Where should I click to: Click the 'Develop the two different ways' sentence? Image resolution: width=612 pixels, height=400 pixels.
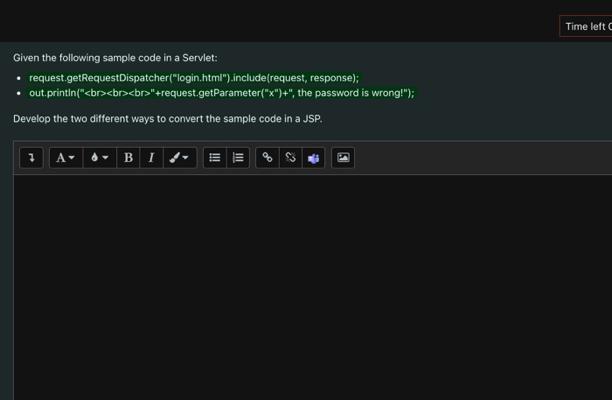tap(168, 119)
